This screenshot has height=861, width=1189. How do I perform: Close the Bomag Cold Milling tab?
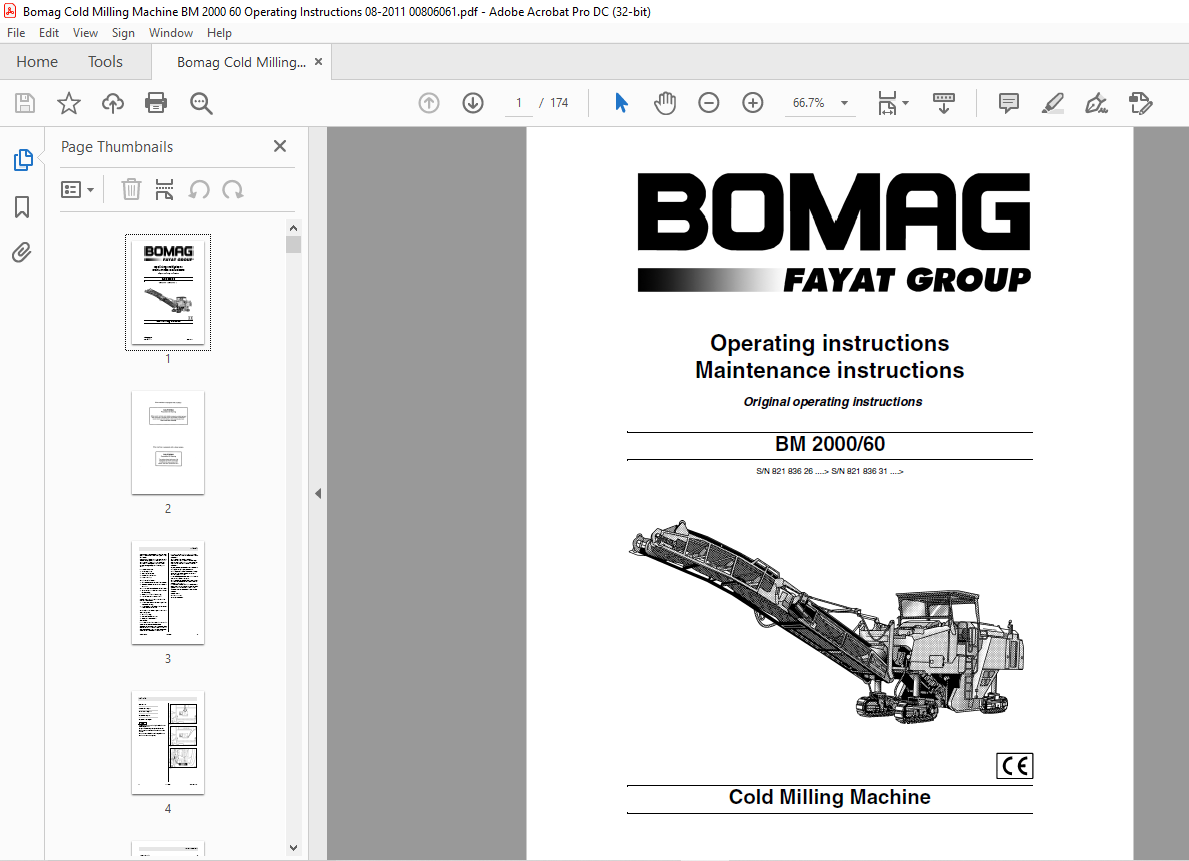[x=318, y=61]
